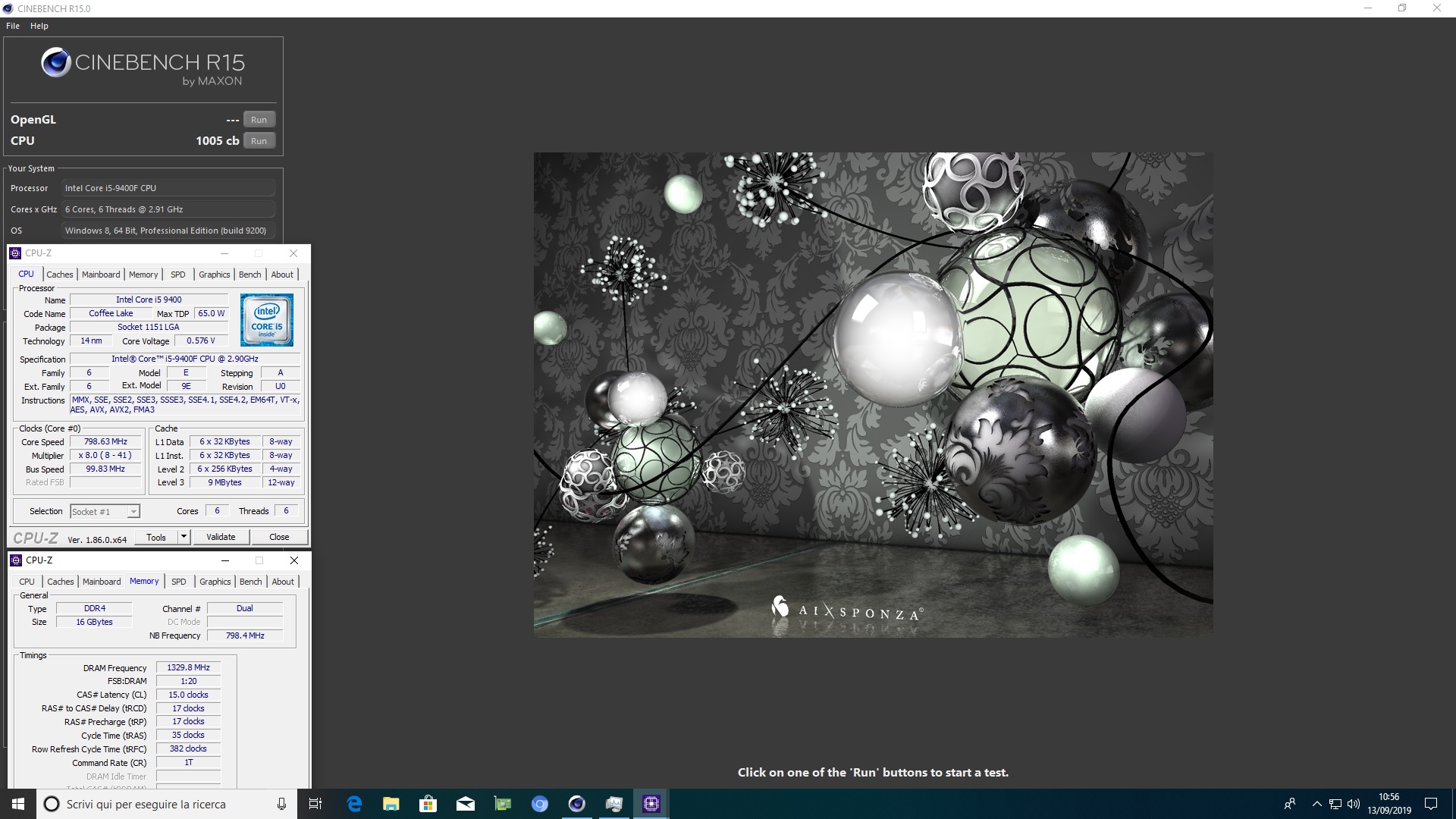Viewport: 1456px width, 819px height.
Task: Open the People icon in system tray
Action: click(x=1290, y=804)
